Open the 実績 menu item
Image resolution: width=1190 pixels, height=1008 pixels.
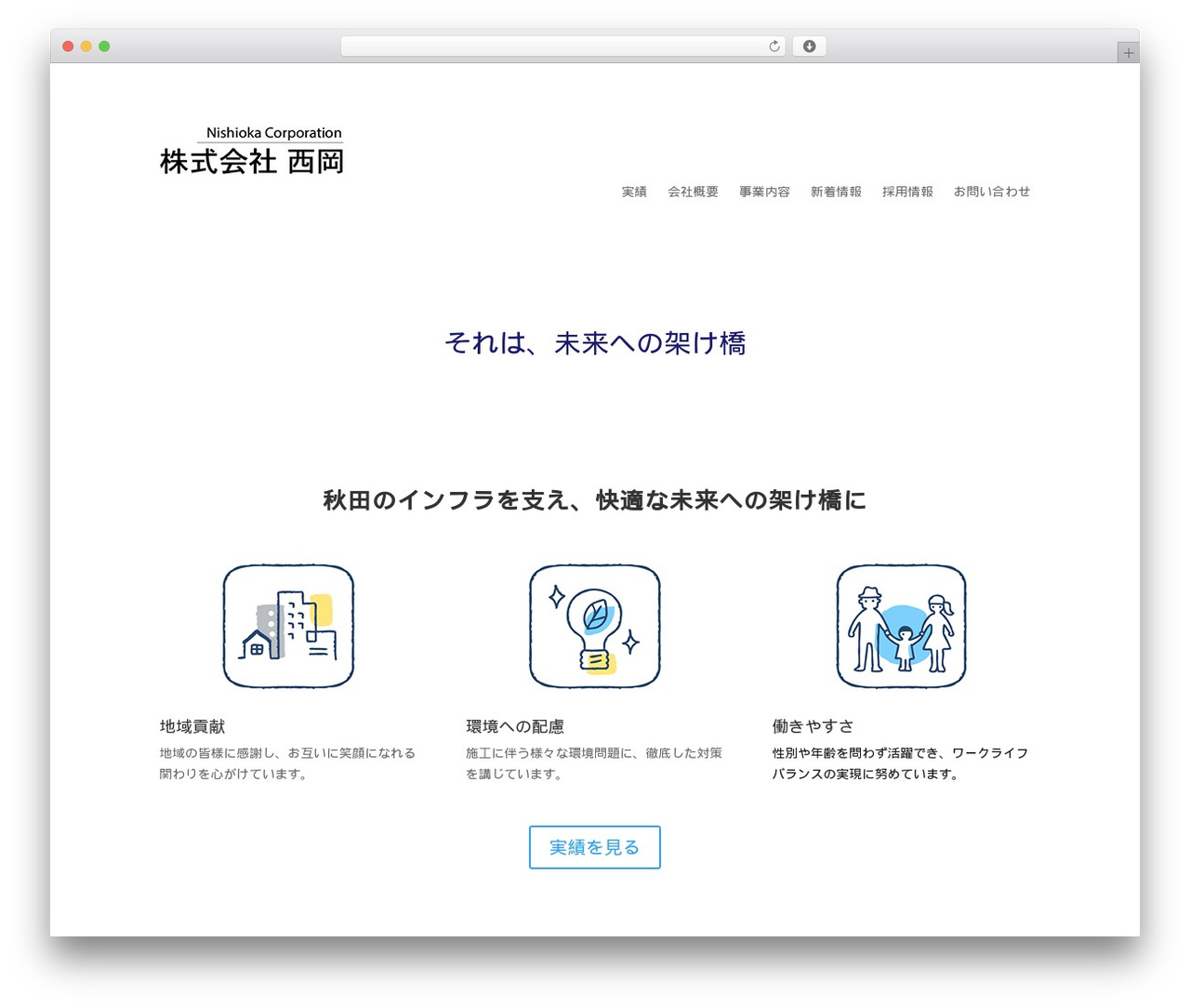pyautogui.click(x=634, y=192)
